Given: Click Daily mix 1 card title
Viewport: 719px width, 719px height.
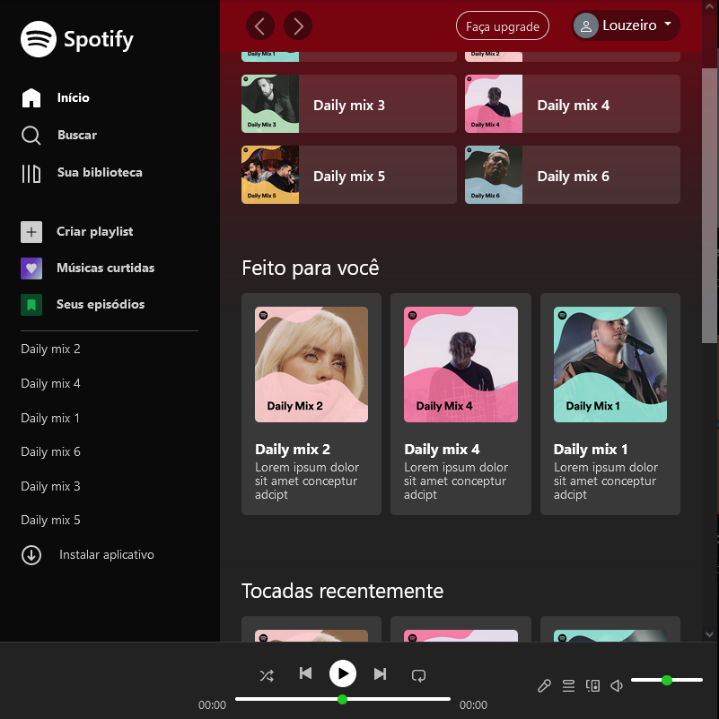Looking at the screenshot, I should [591, 449].
